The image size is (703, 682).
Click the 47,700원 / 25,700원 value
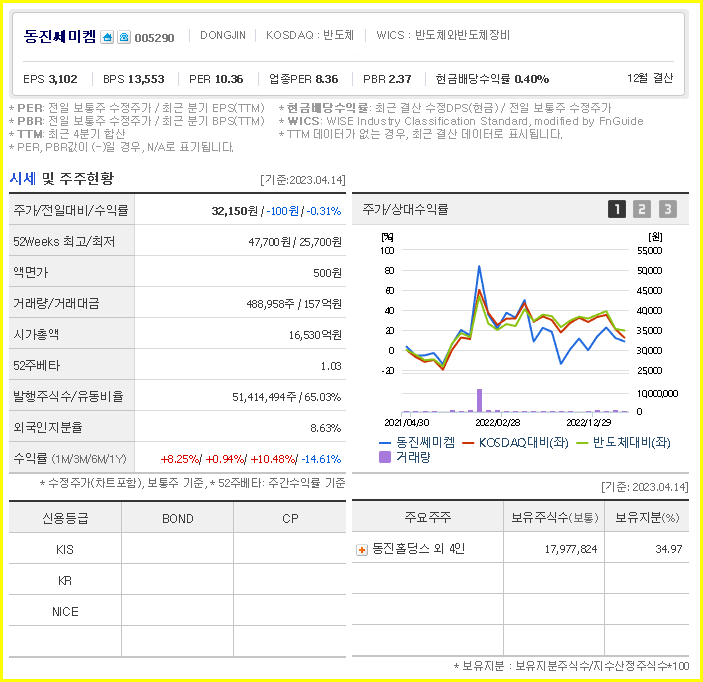tap(295, 242)
